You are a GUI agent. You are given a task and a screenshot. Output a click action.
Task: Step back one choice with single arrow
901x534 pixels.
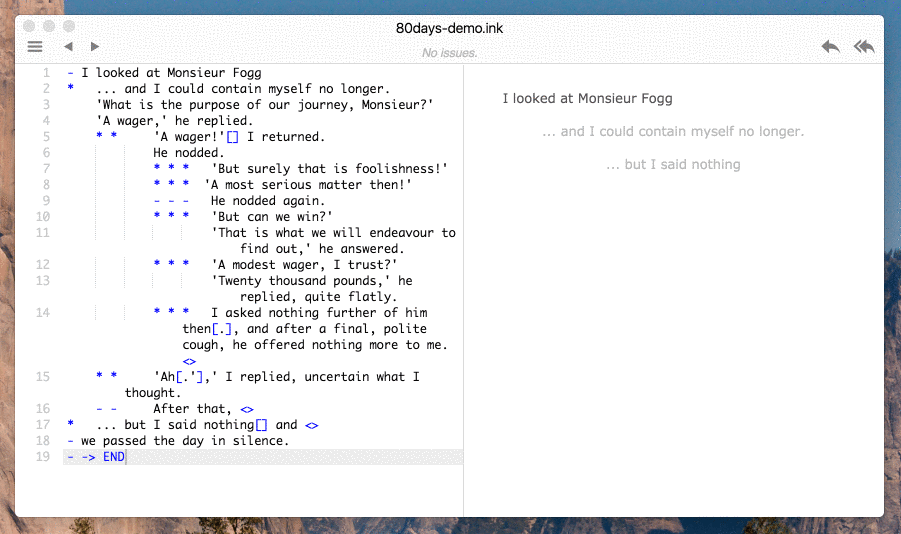(830, 47)
